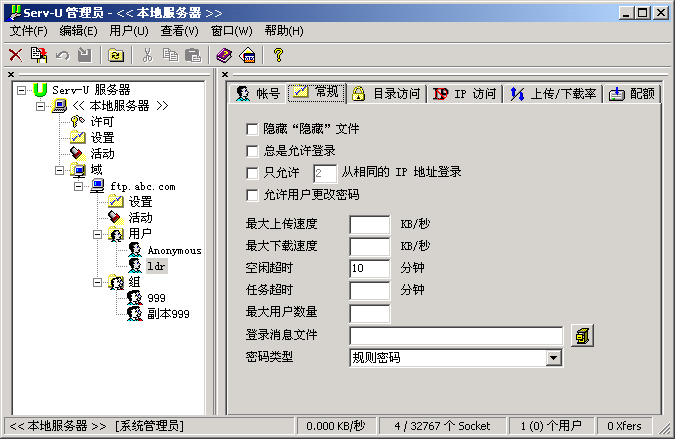
Task: Open the 配额 tab
Action: coord(632,93)
